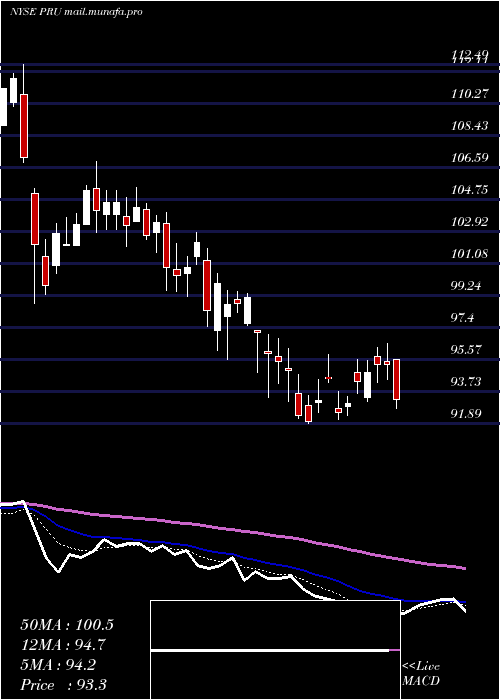Click the 'NYSE PRU mail.munafa.pro' chart title
The height and width of the screenshot is (700, 500).
coord(76,12)
